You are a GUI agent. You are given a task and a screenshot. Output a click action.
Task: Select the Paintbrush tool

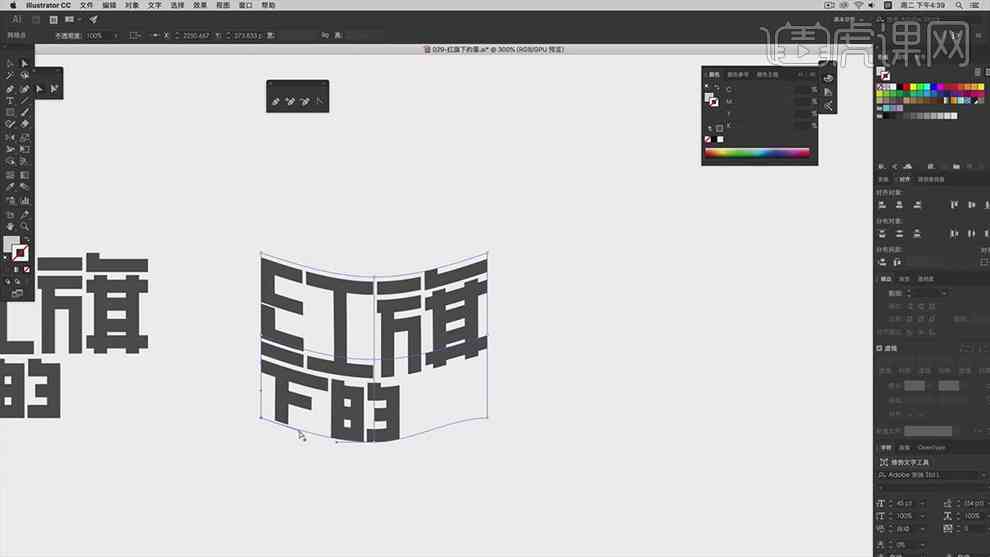25,113
